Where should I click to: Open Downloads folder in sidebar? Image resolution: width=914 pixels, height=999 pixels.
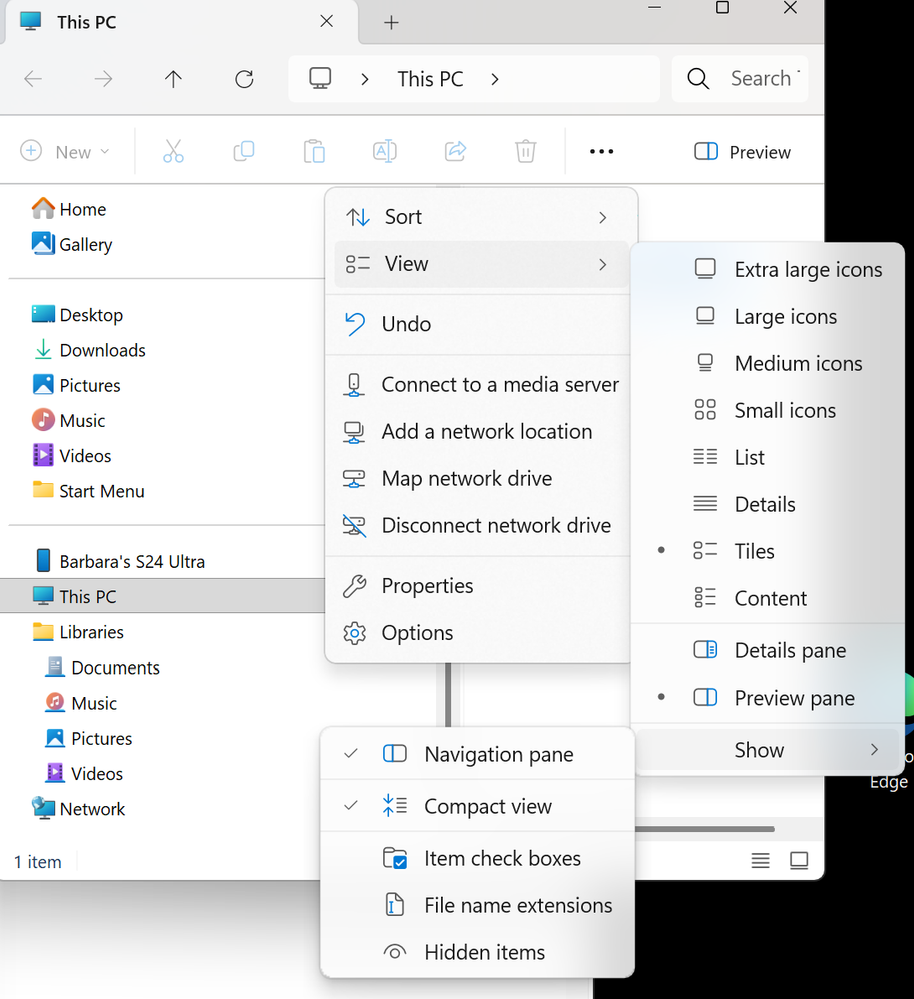pos(89,350)
